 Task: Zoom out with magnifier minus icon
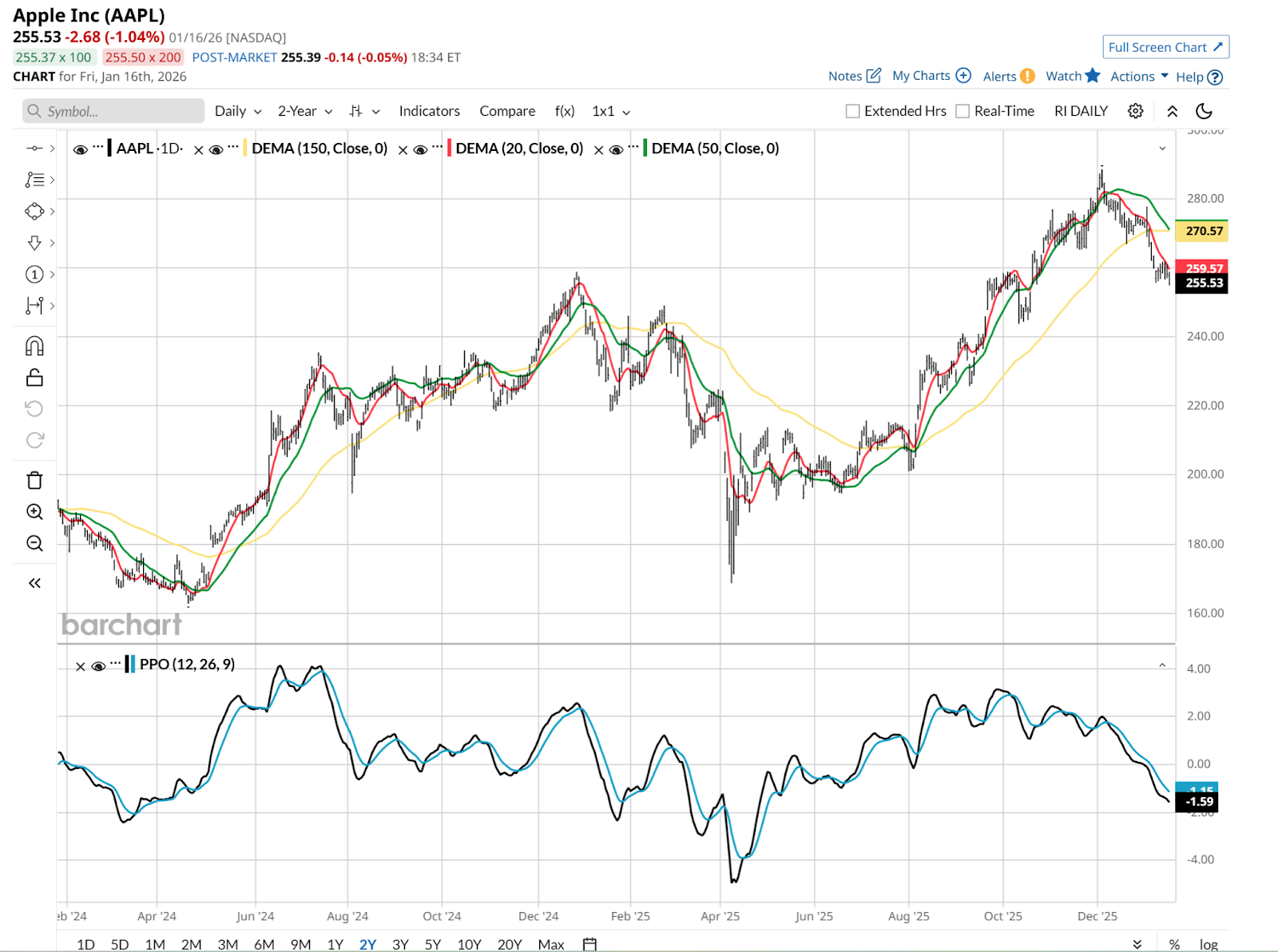tap(34, 544)
